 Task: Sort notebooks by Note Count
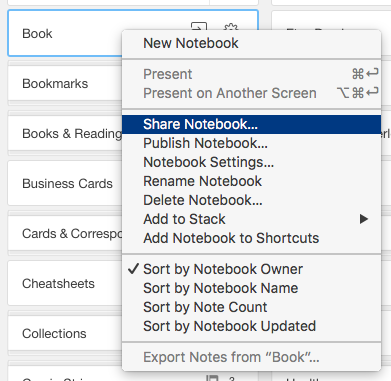coord(252,307)
